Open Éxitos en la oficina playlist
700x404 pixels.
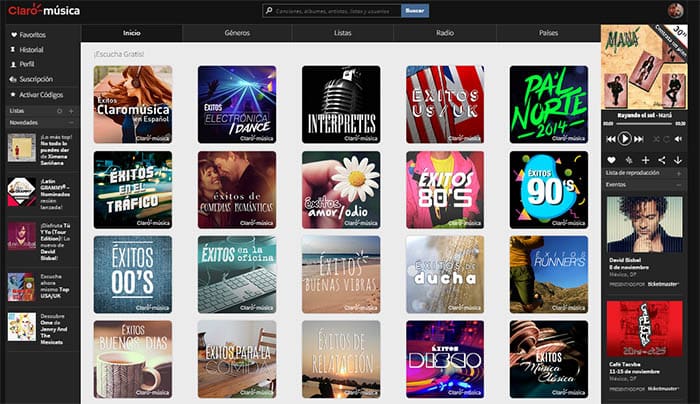[x=237, y=275]
